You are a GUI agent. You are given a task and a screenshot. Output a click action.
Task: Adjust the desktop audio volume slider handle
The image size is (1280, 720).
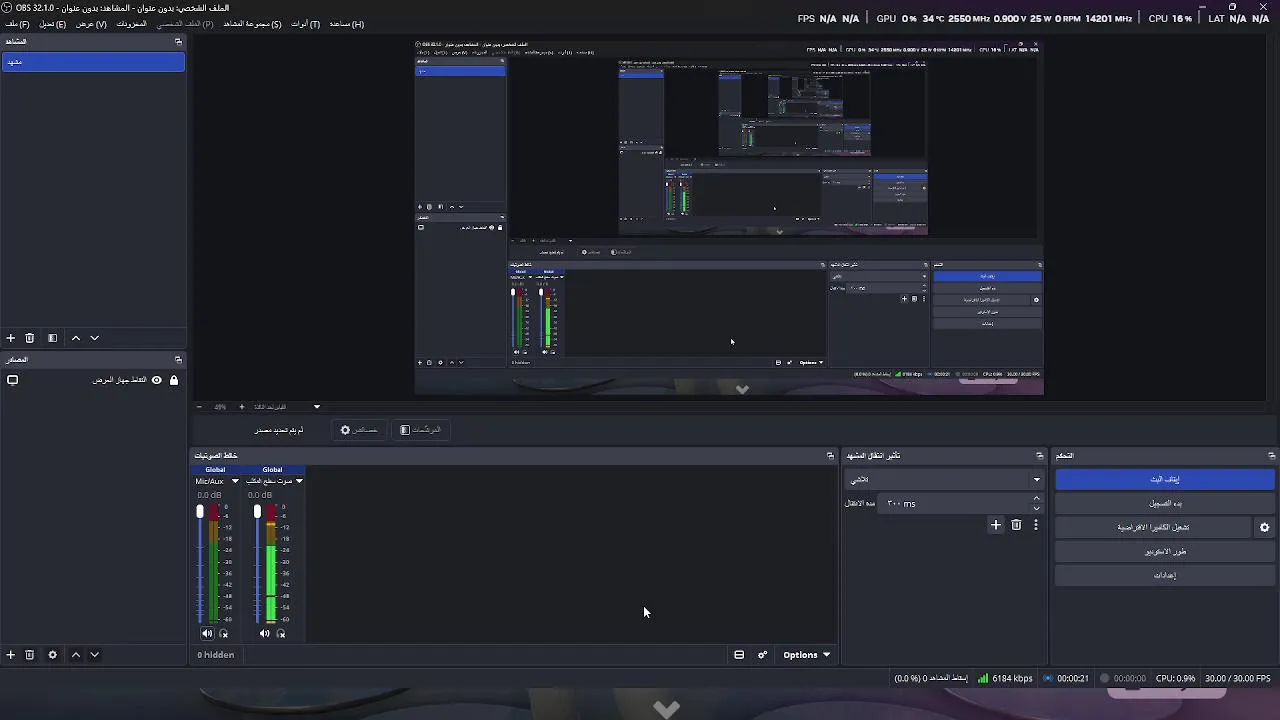coord(257,512)
